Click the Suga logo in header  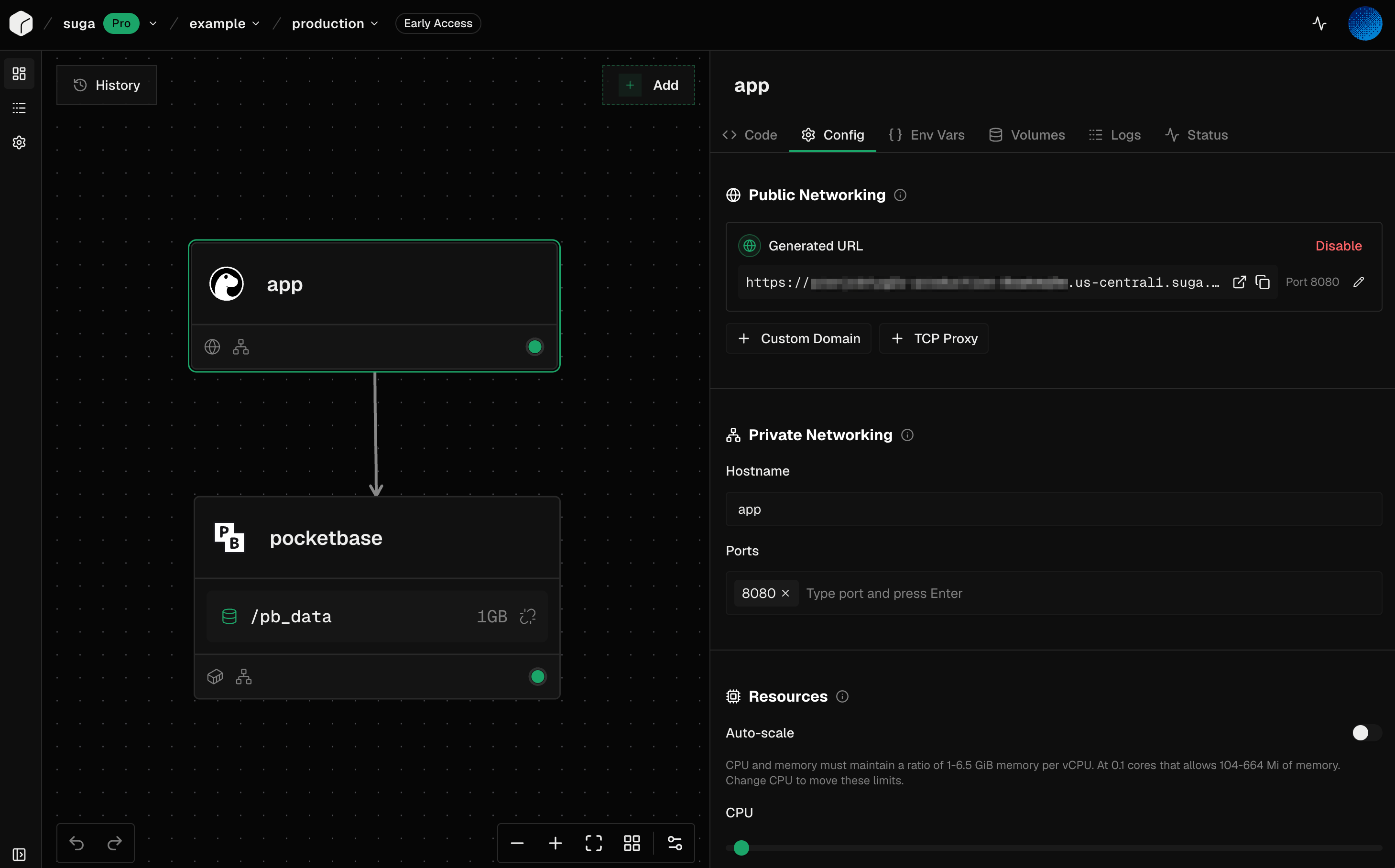21,23
